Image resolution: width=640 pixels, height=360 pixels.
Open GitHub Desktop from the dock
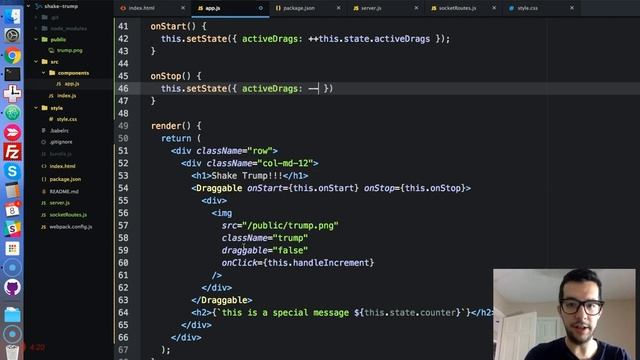tap(12, 287)
